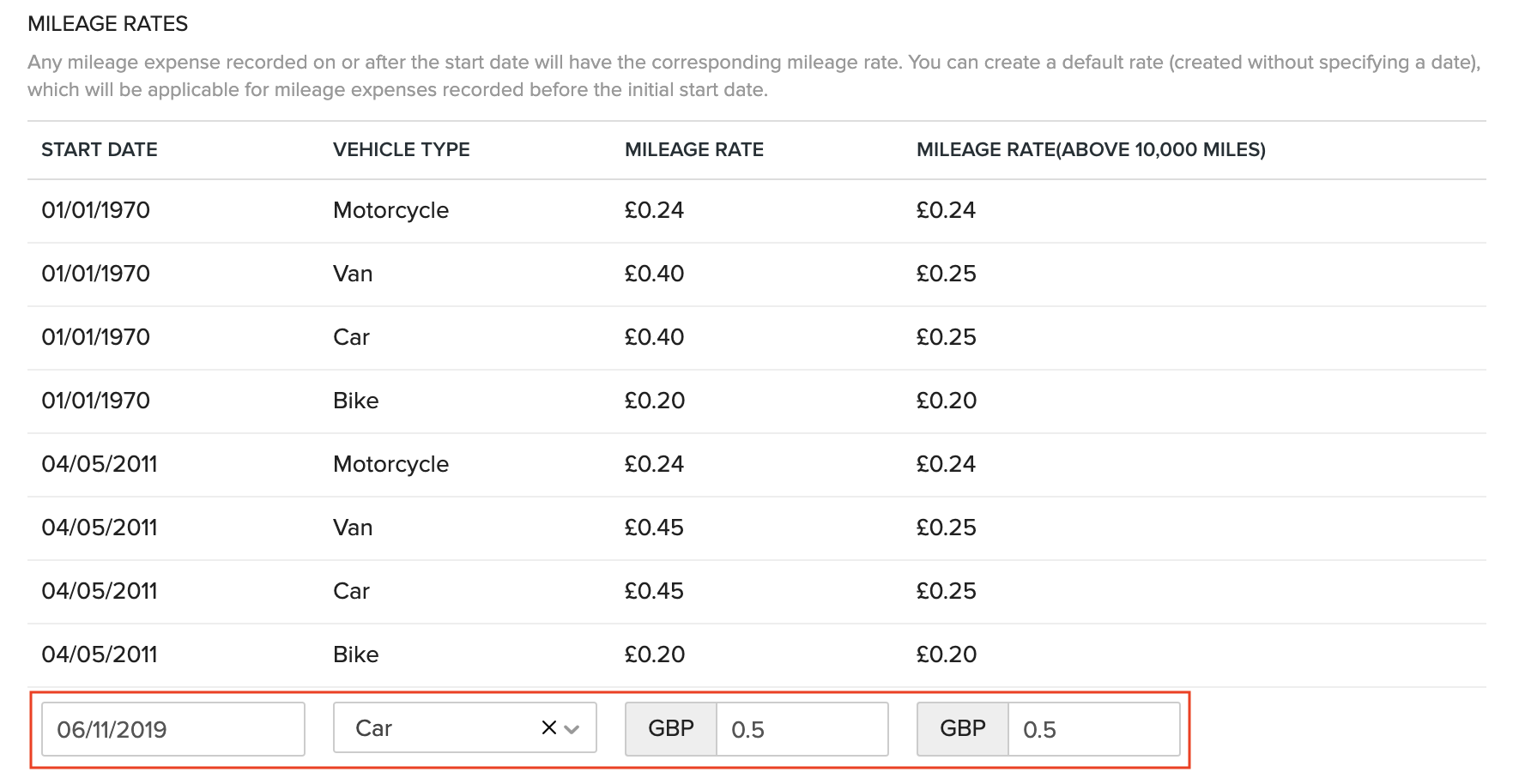
Task: Click MILEAGE RATE(ABOVE 10,000 MILES) header
Action: pos(1090,150)
